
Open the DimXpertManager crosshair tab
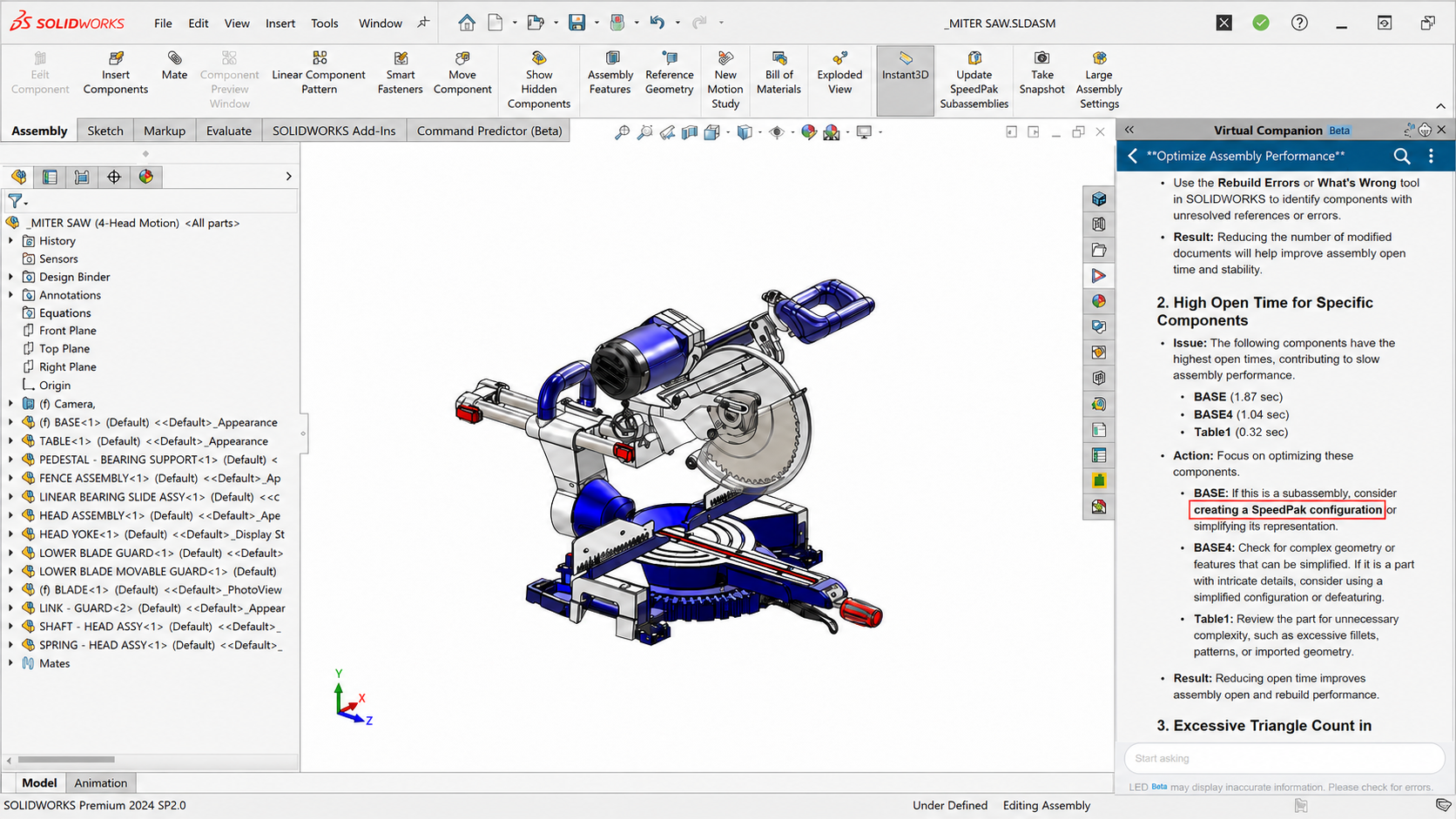click(114, 177)
